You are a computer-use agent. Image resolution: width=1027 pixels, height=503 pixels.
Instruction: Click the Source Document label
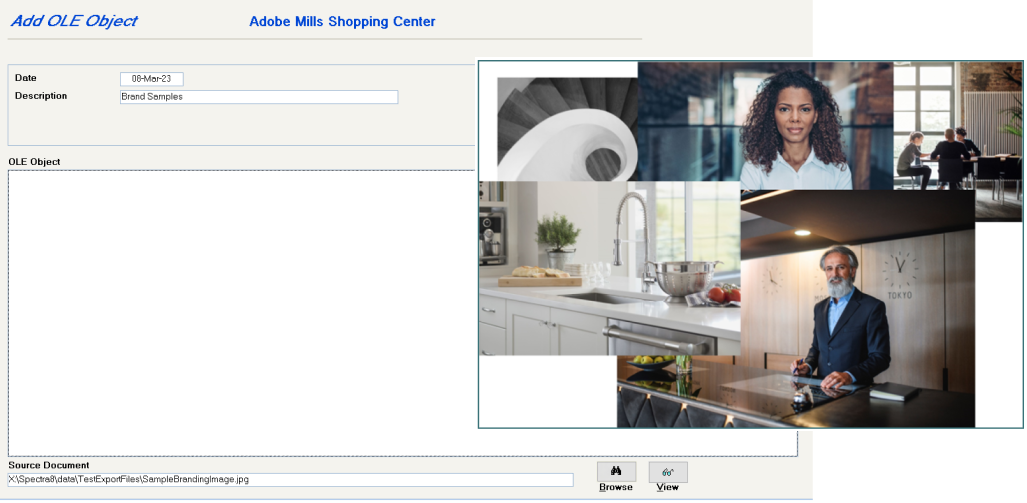click(x=48, y=466)
